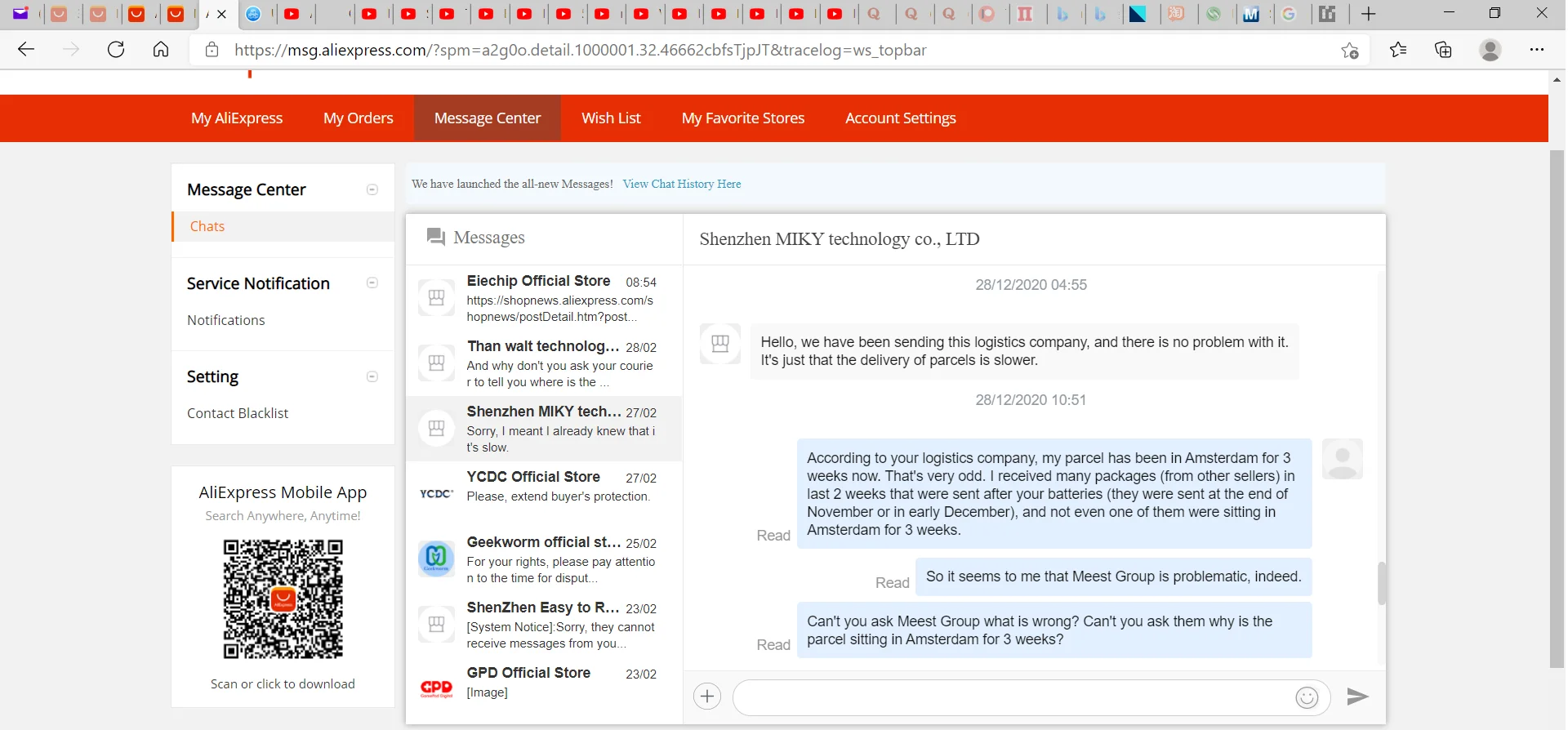The width and height of the screenshot is (1568, 730).
Task: Open the Wish List tab
Action: 611,118
